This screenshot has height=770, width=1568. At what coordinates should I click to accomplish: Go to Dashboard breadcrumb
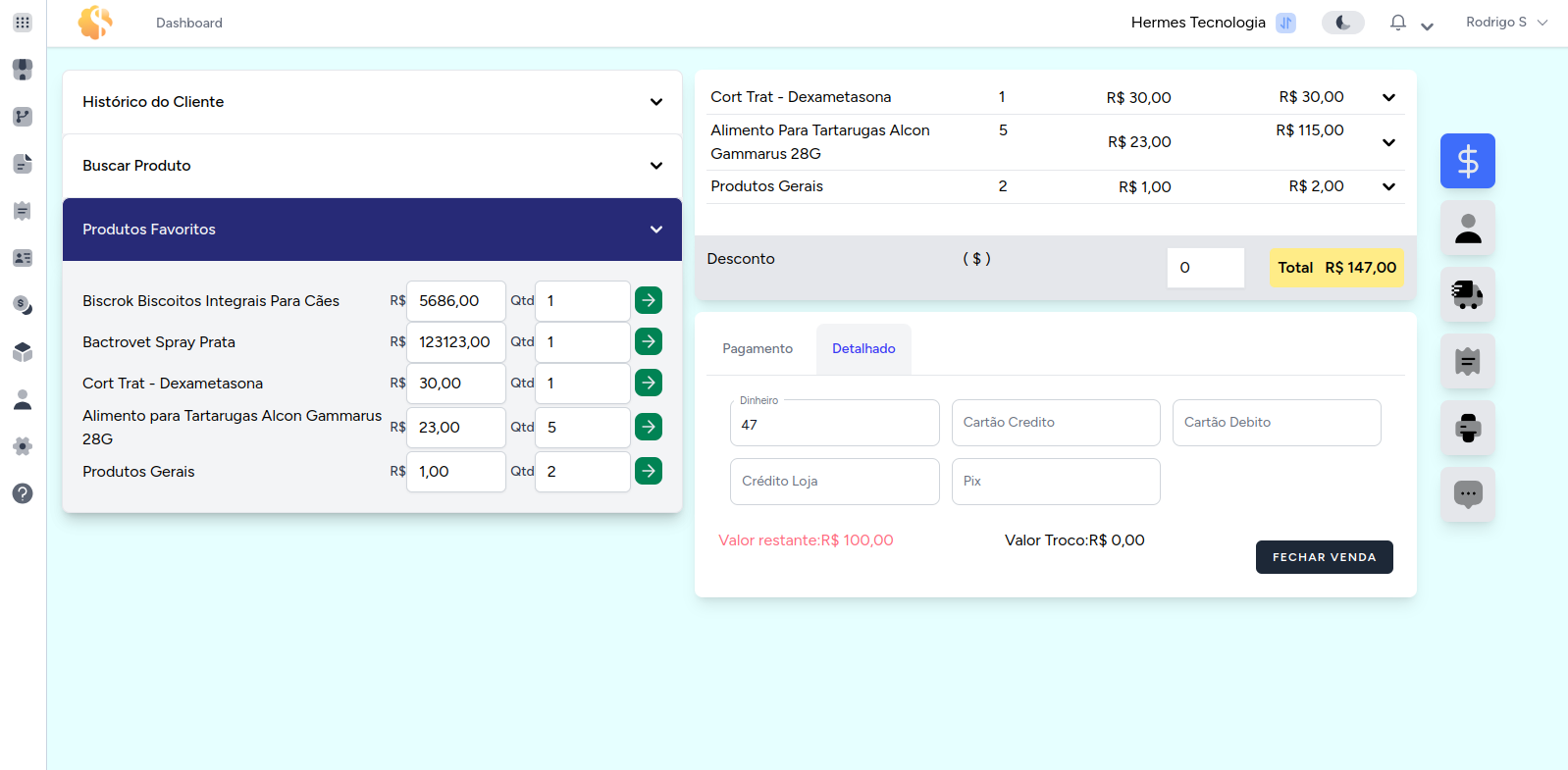pos(189,23)
